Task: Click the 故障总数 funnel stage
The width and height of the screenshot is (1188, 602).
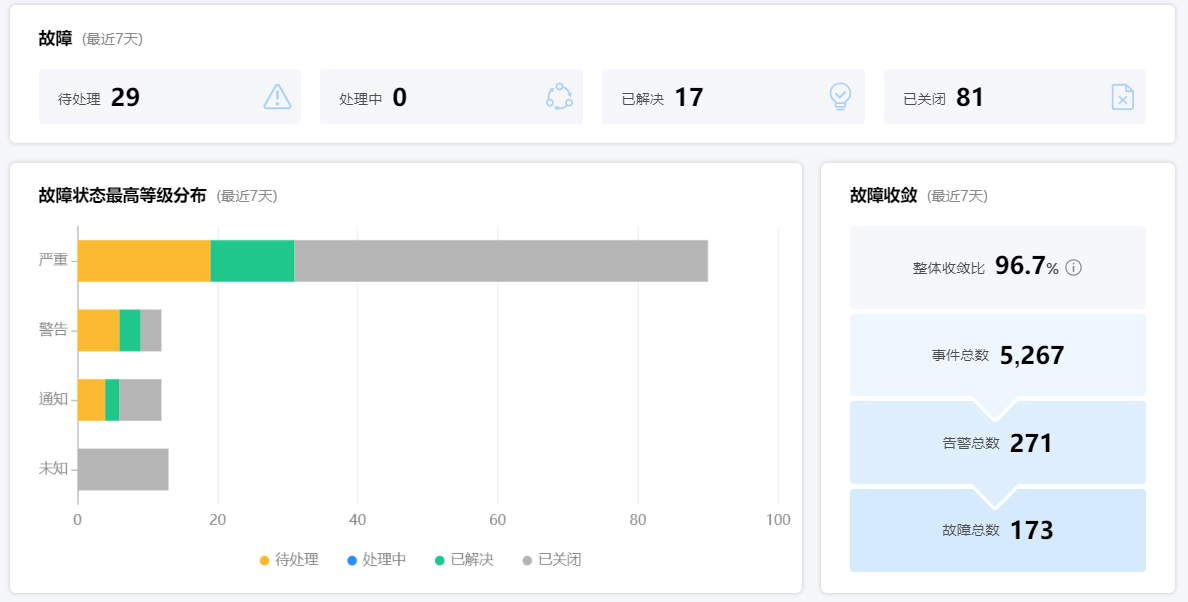Action: tap(997, 530)
